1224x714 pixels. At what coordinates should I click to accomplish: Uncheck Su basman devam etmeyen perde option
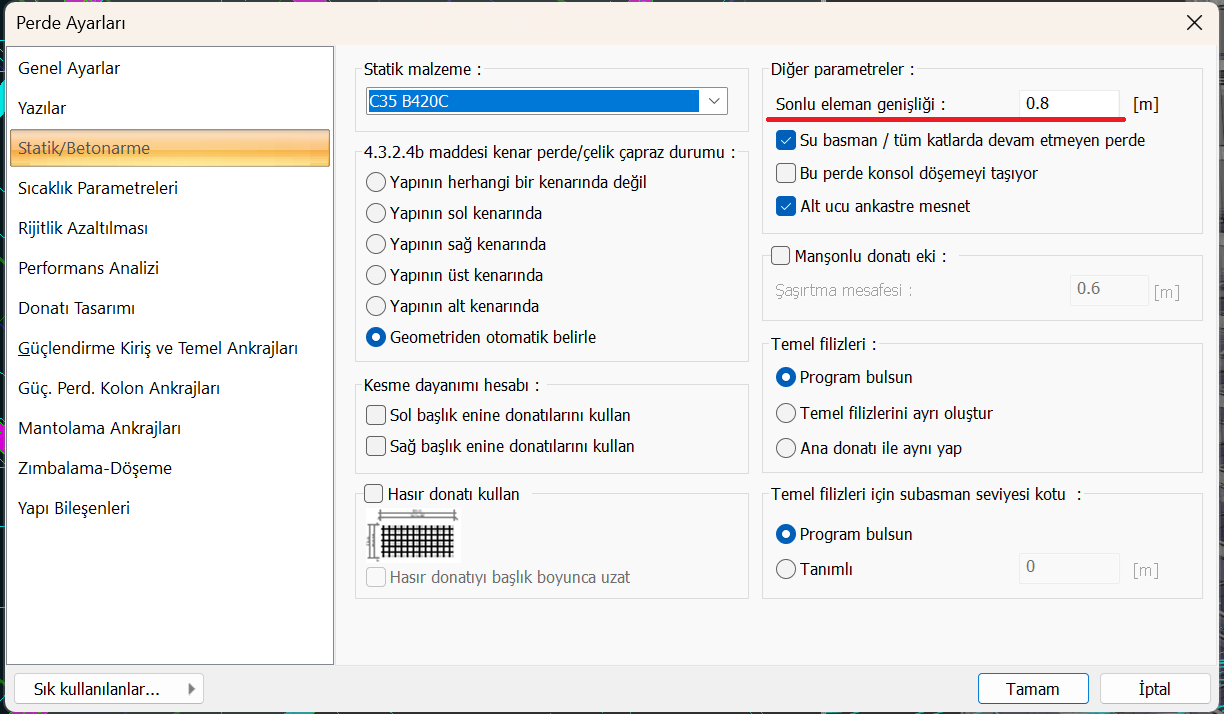[786, 140]
